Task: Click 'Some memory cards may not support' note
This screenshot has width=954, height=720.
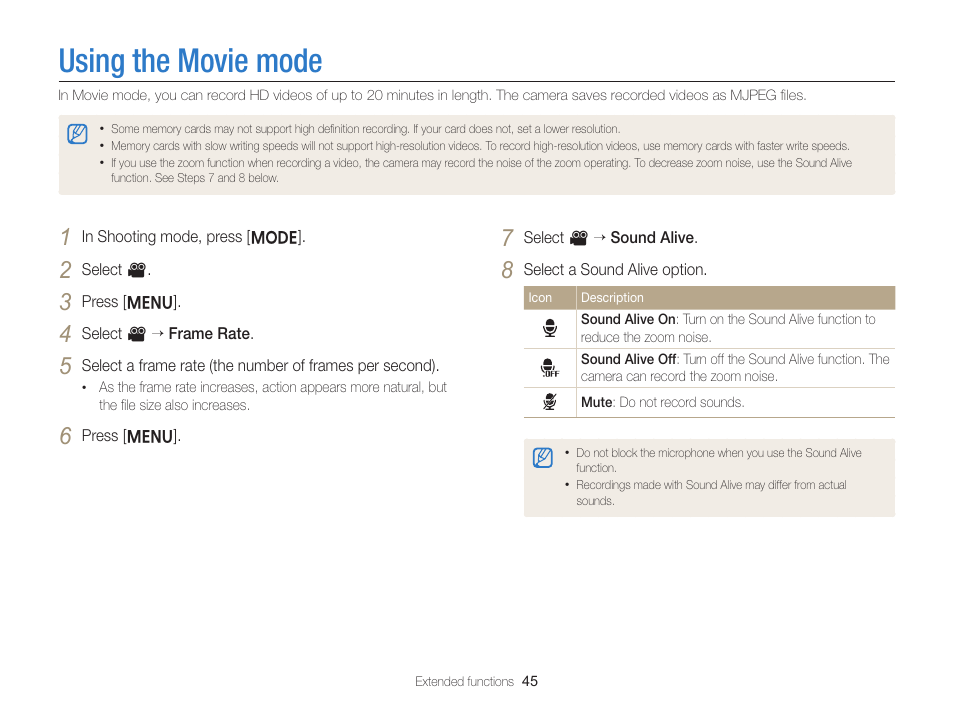Action: (366, 129)
